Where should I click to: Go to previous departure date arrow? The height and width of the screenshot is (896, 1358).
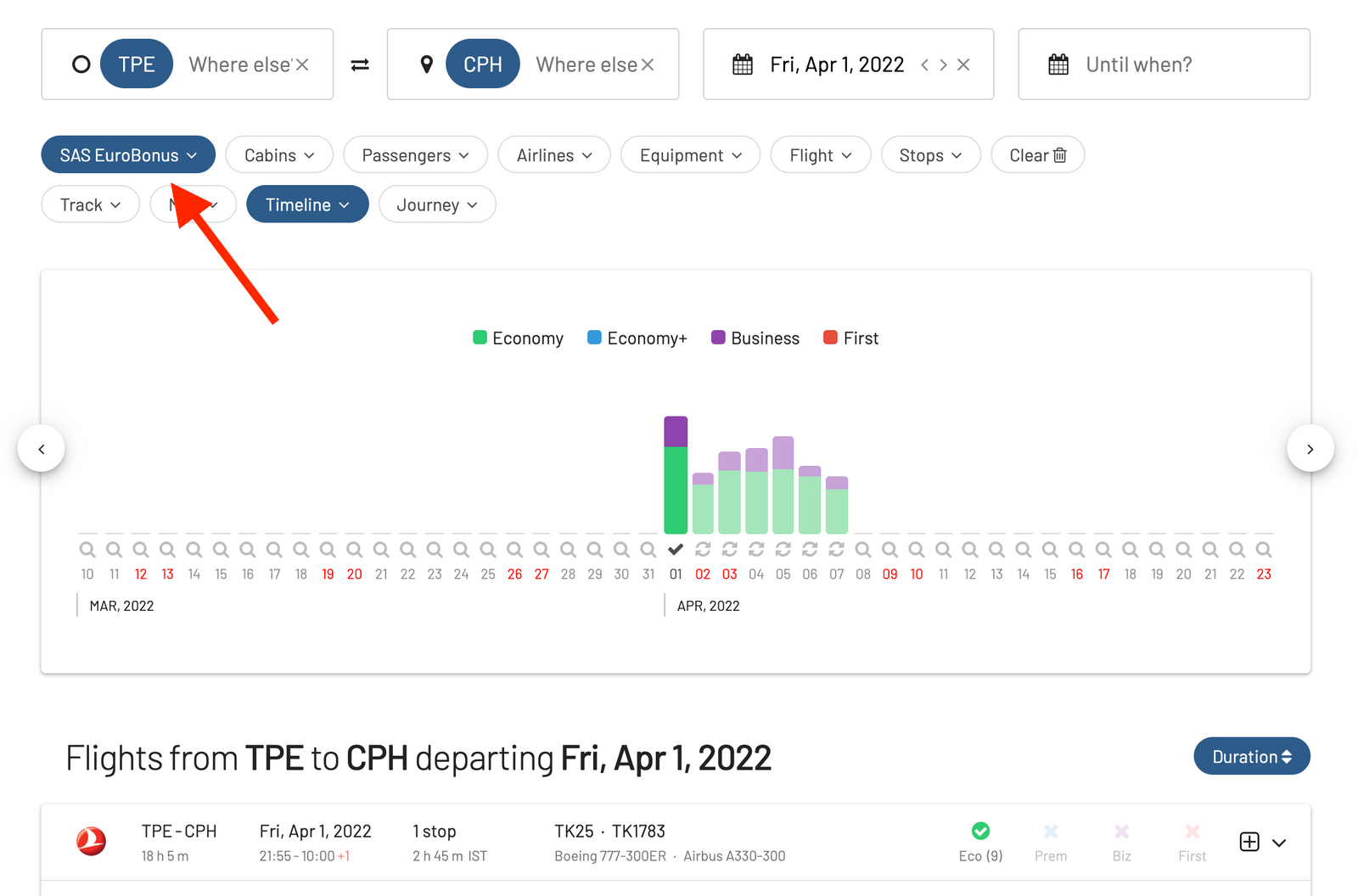(x=925, y=64)
